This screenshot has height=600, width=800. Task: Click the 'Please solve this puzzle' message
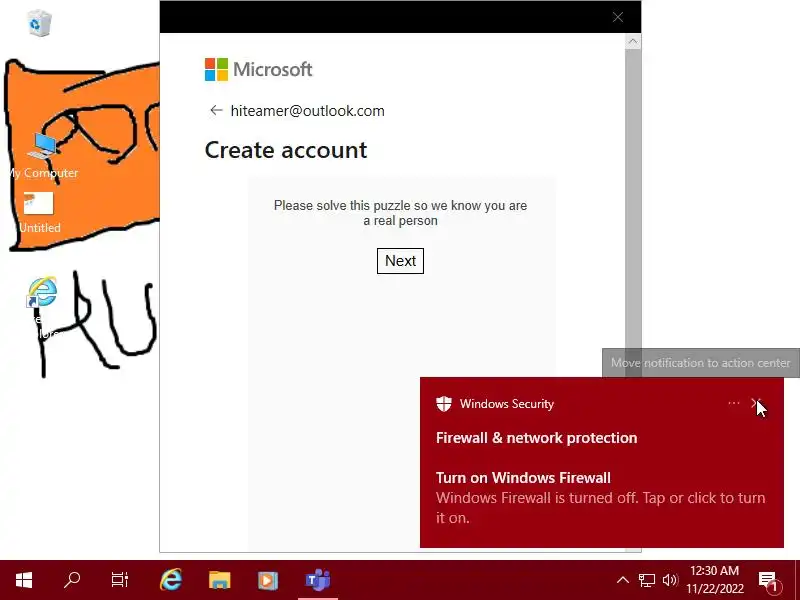click(401, 213)
